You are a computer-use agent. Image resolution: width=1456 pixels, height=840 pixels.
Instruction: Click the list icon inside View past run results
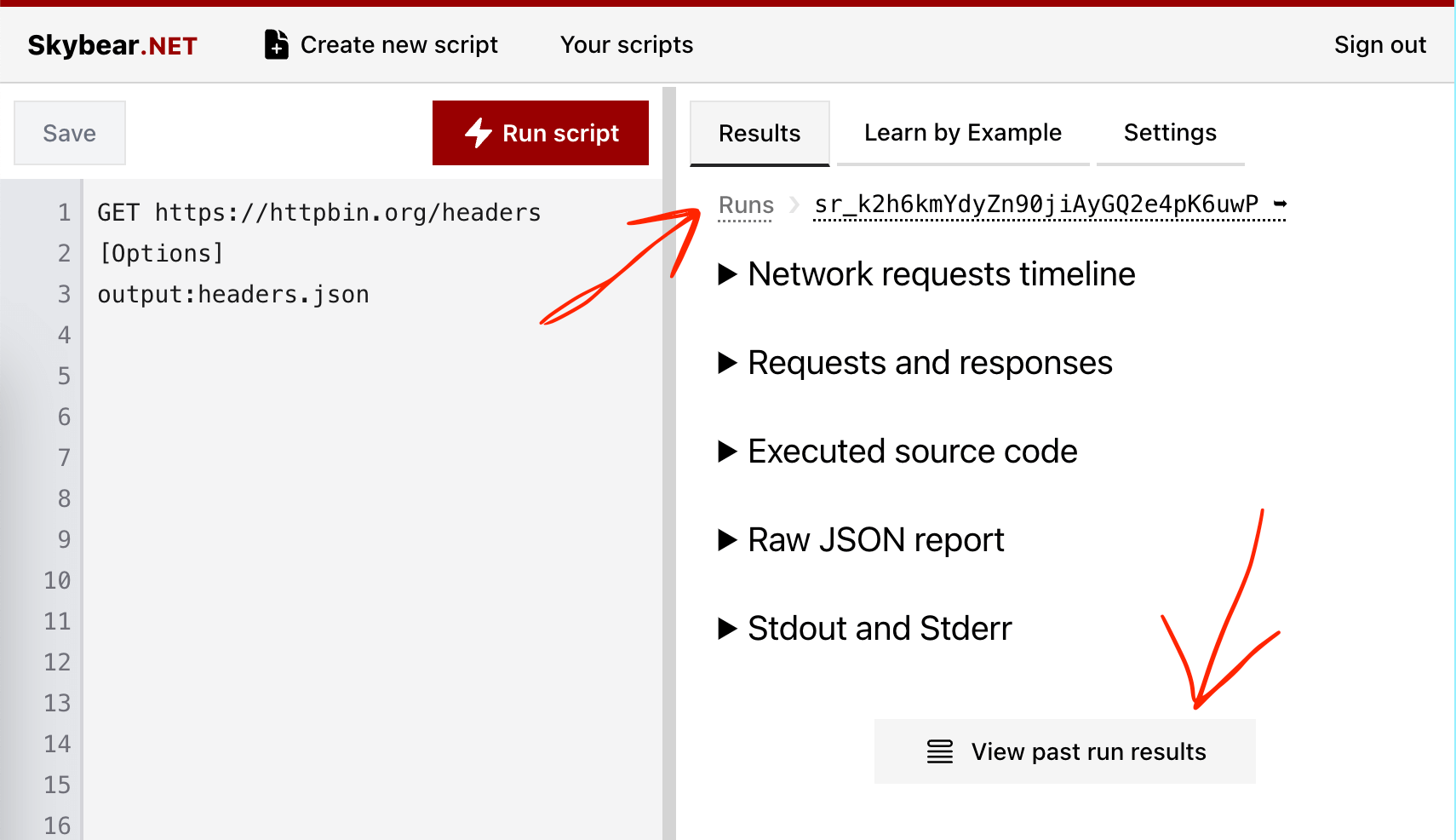[939, 751]
